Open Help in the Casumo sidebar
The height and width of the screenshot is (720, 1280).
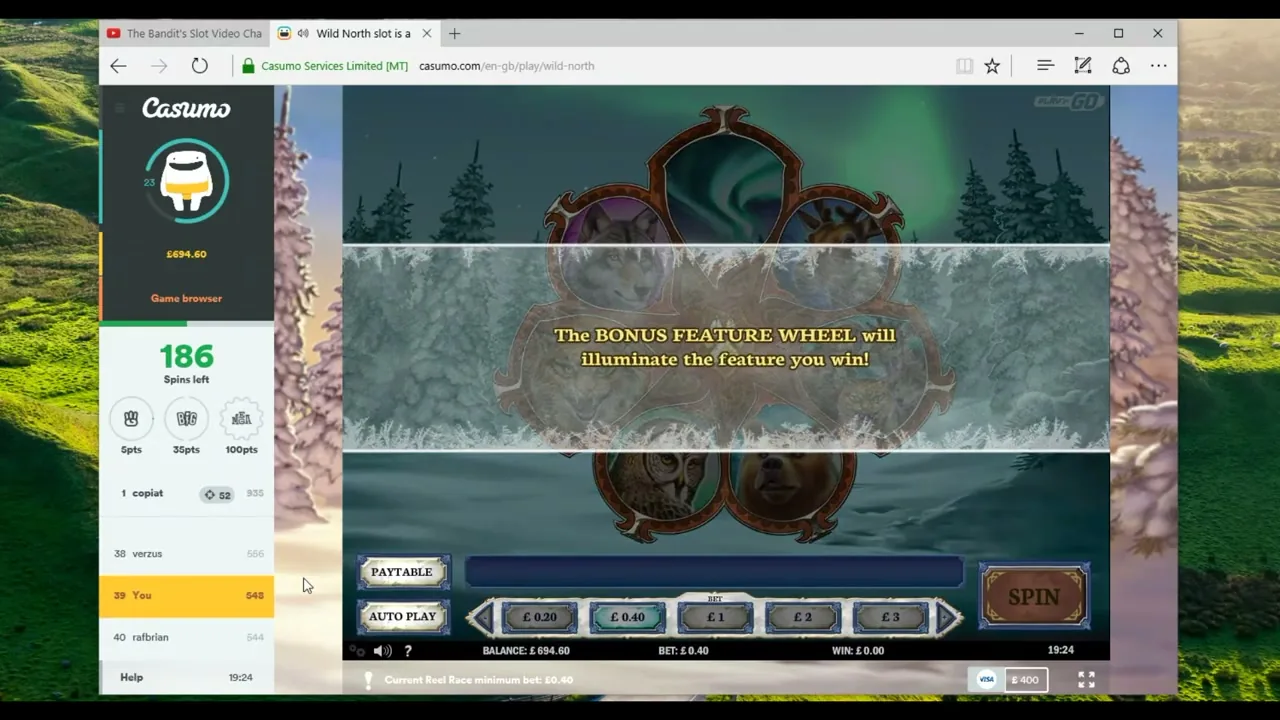[x=132, y=677]
